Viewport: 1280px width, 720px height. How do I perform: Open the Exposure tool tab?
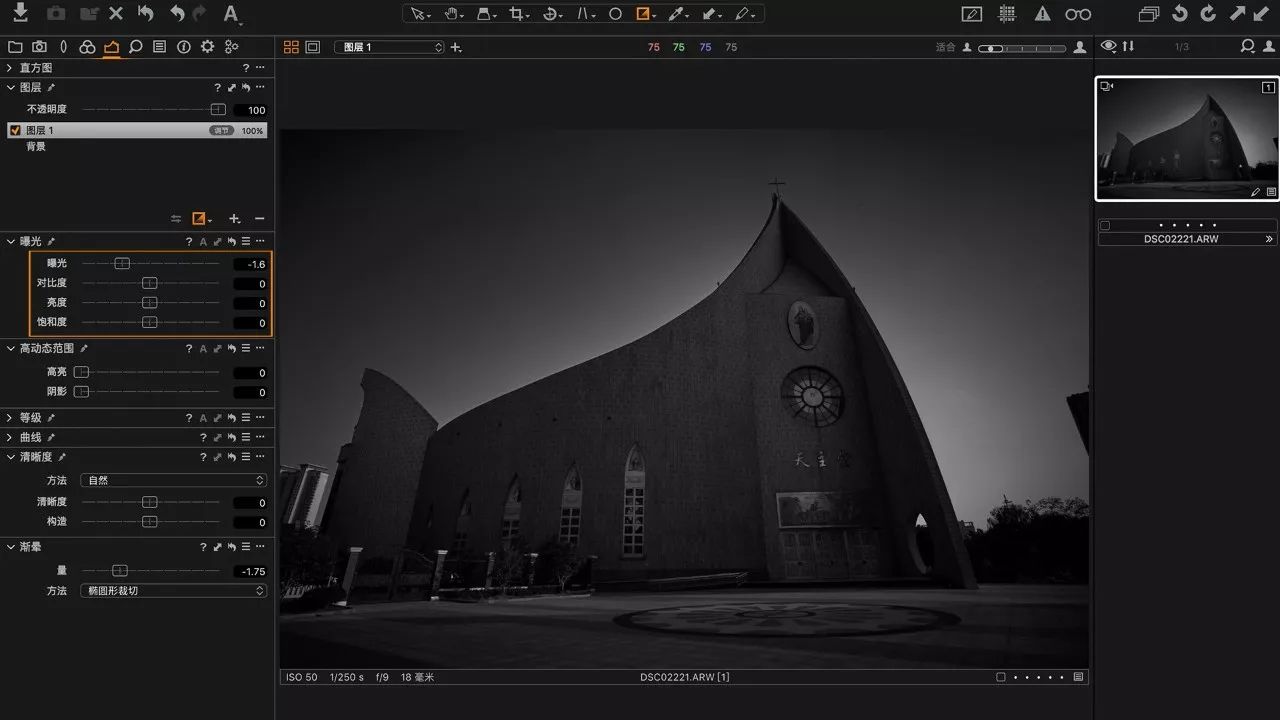coord(111,47)
